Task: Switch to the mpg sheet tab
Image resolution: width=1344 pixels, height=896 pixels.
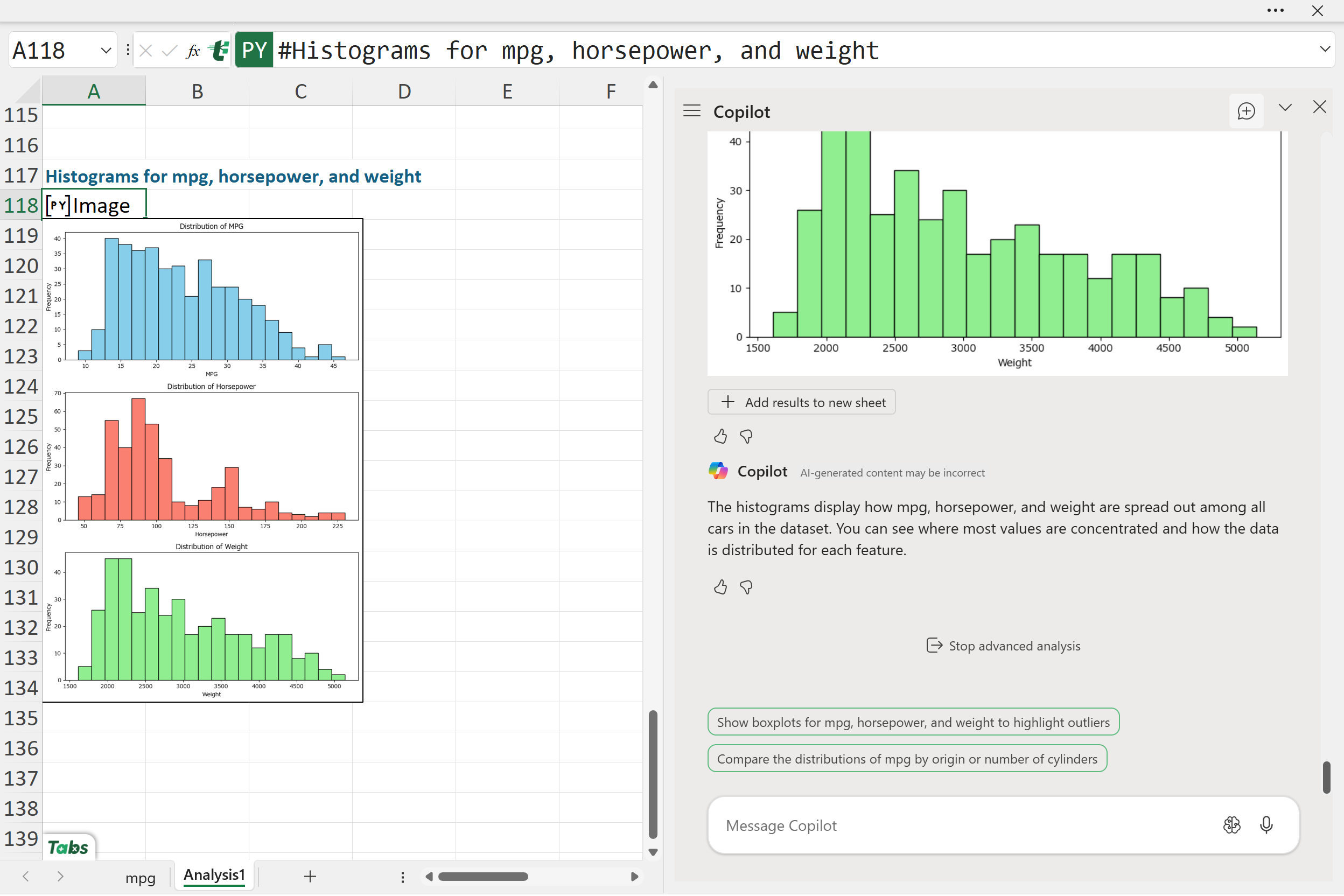Action: tap(140, 878)
